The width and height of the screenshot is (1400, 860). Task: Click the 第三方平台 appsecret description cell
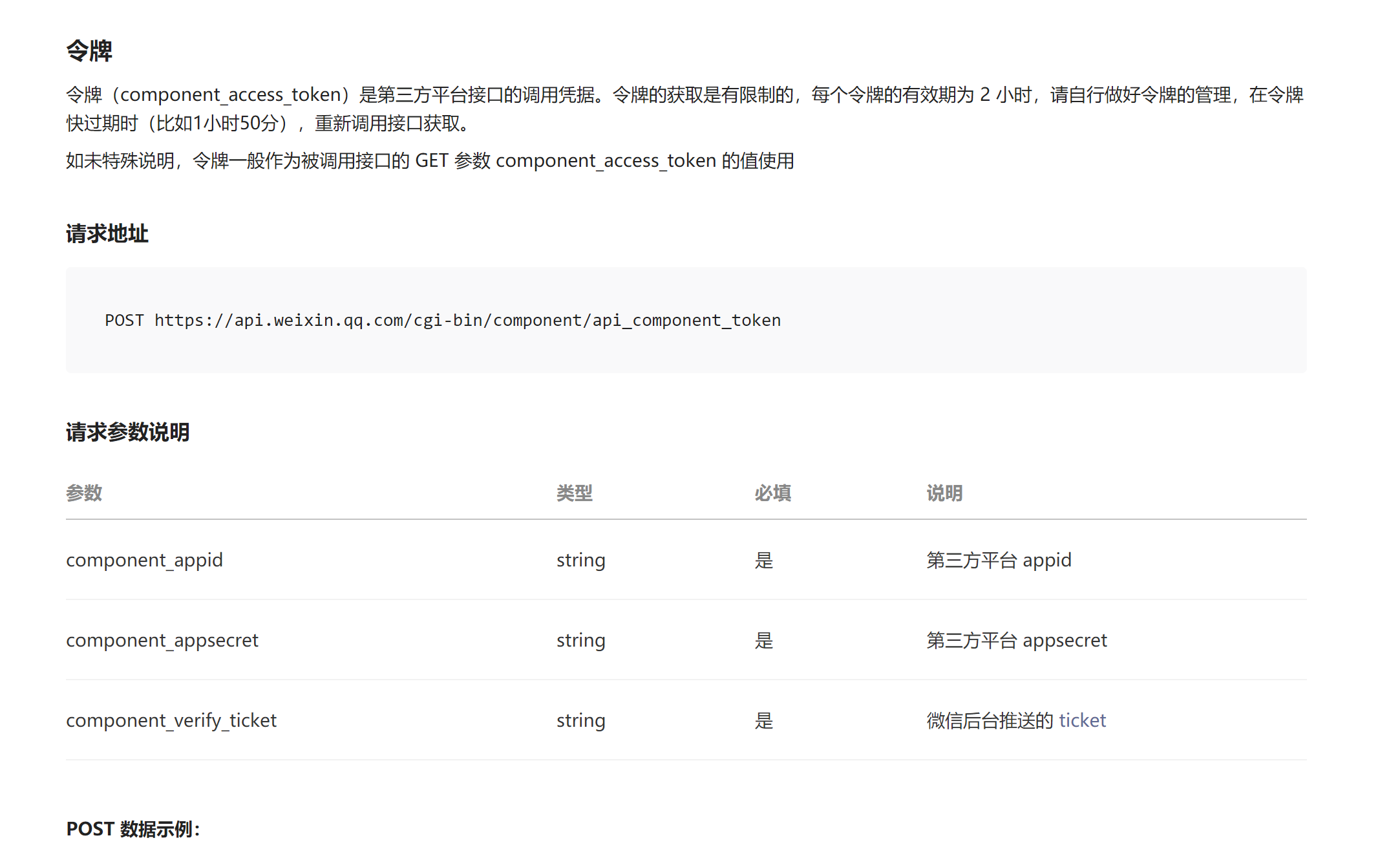click(1016, 640)
